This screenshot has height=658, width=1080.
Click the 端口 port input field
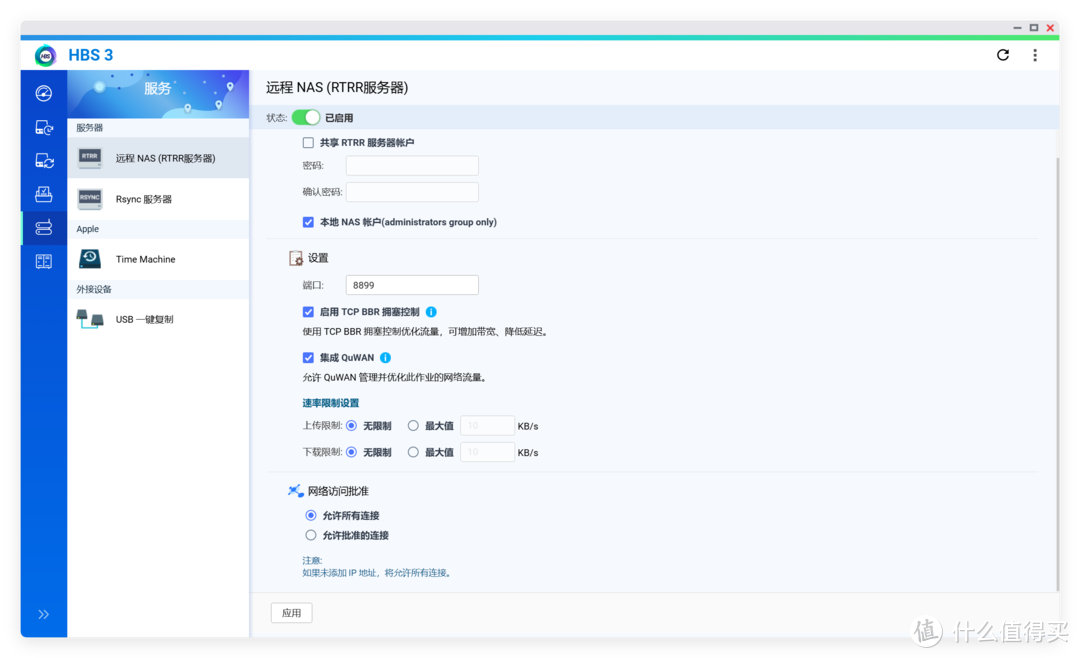(412, 285)
